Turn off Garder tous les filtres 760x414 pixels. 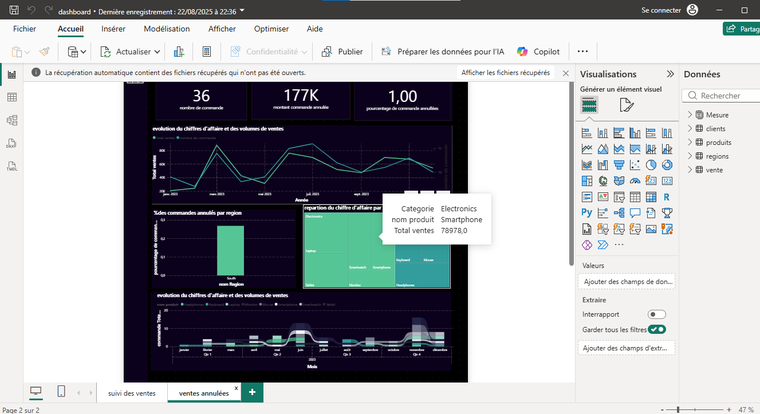(657, 329)
